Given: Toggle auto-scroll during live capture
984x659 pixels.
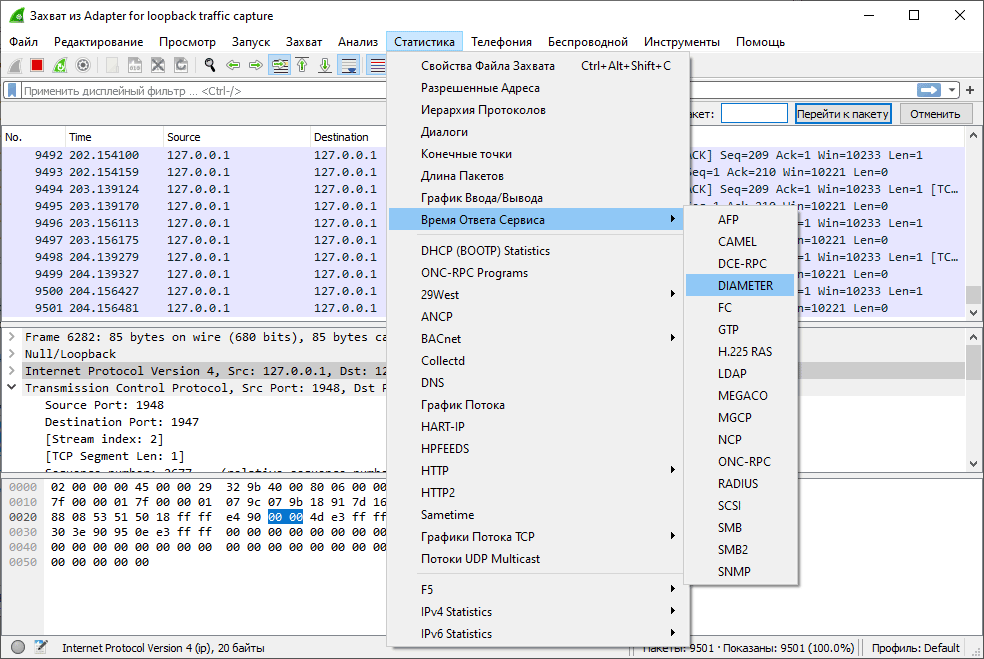Looking at the screenshot, I should coord(348,65).
